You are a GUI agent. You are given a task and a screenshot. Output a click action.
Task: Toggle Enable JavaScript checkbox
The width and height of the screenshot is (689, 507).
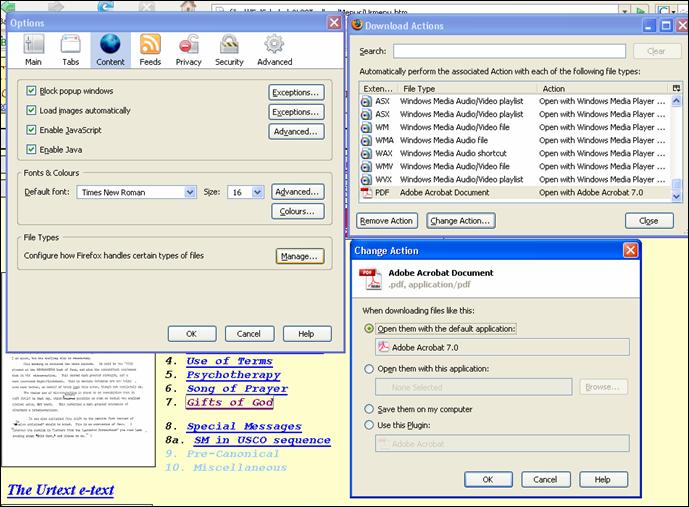(32, 130)
